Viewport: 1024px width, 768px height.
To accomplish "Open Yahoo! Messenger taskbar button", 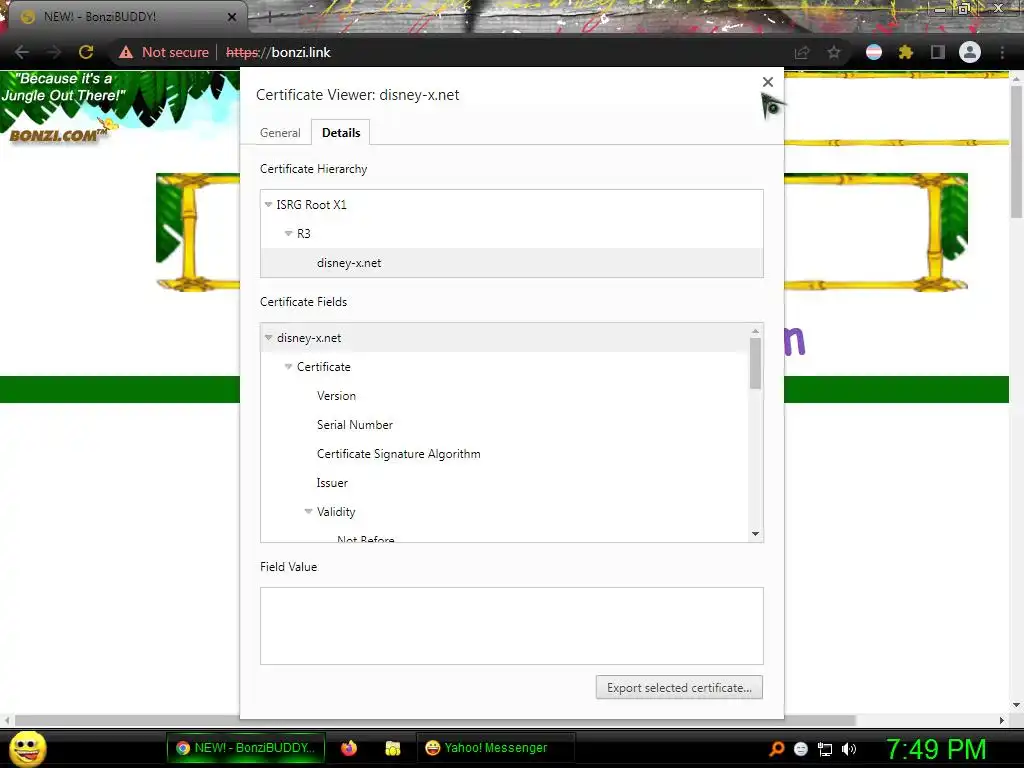I will point(495,748).
